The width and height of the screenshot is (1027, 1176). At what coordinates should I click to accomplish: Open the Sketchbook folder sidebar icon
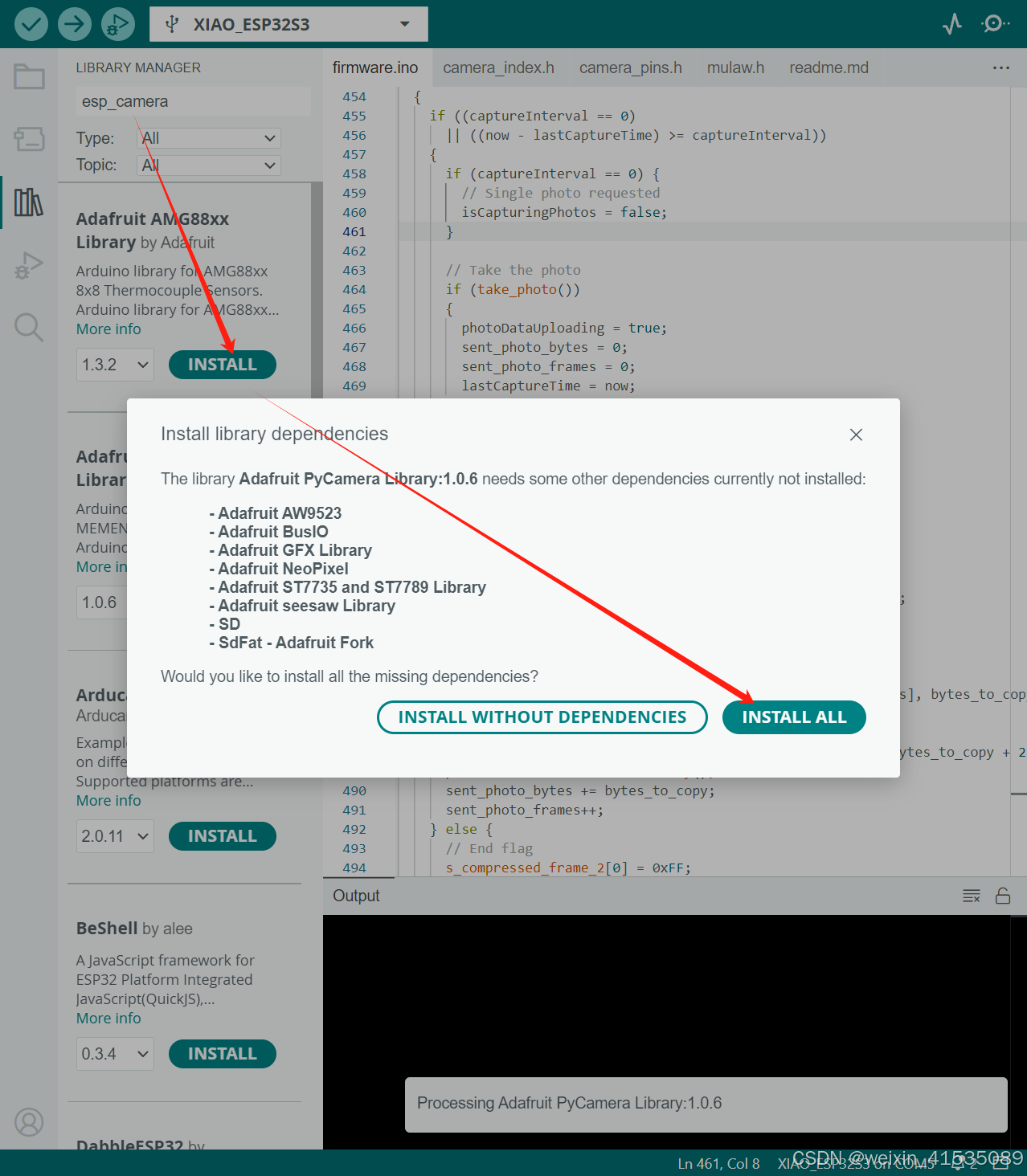[29, 77]
